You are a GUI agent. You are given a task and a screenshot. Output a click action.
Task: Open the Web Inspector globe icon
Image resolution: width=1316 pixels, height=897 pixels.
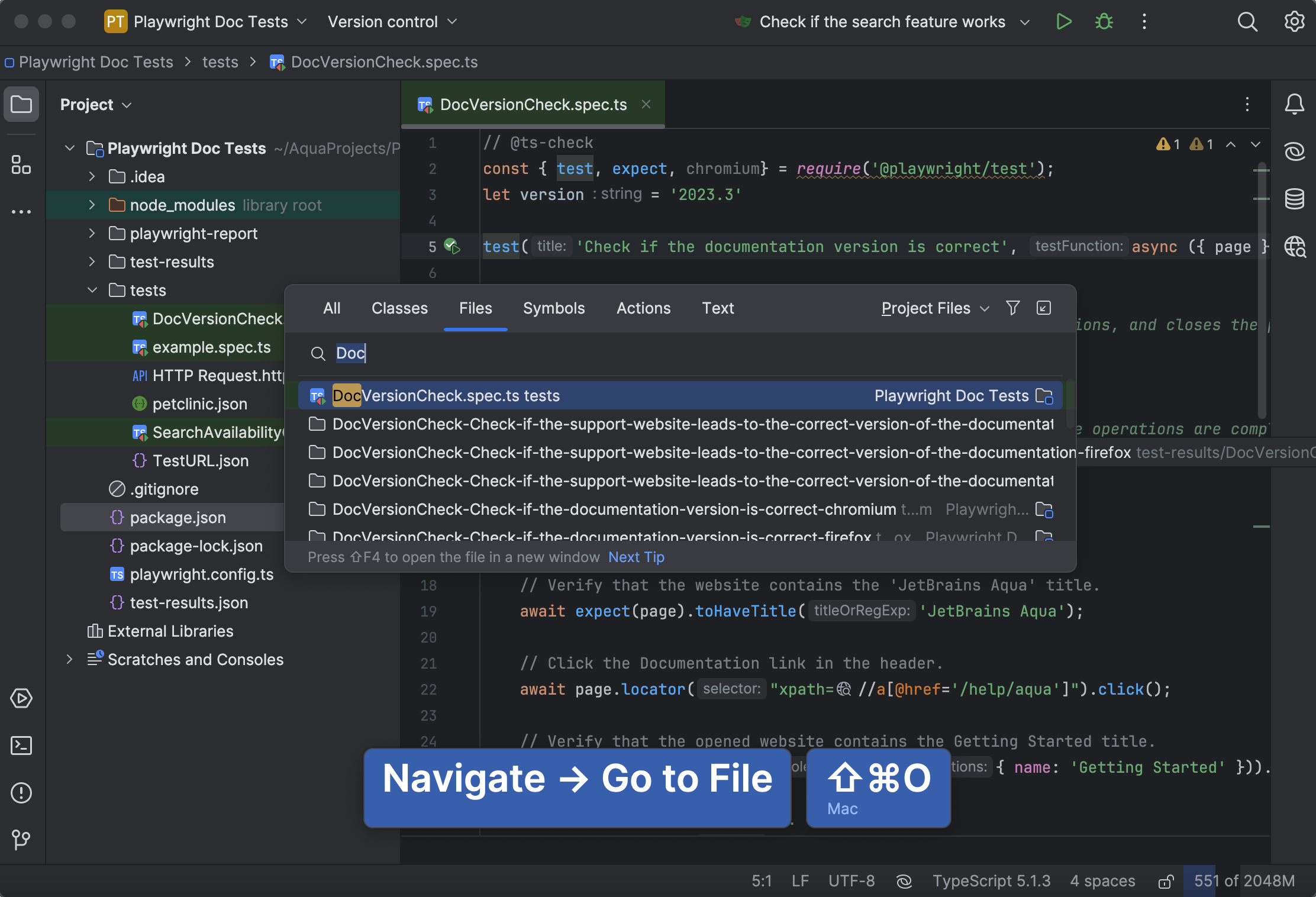click(1294, 246)
